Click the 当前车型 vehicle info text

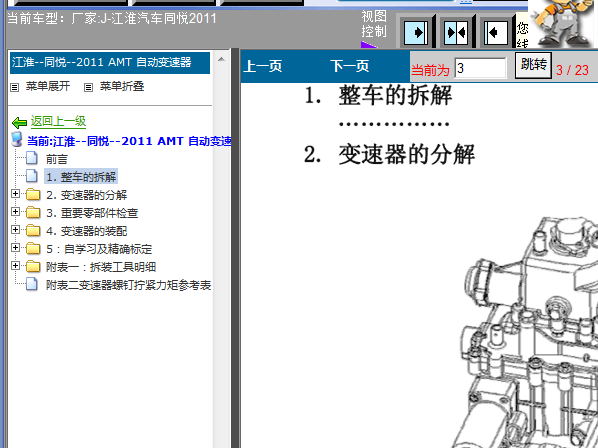click(112, 18)
